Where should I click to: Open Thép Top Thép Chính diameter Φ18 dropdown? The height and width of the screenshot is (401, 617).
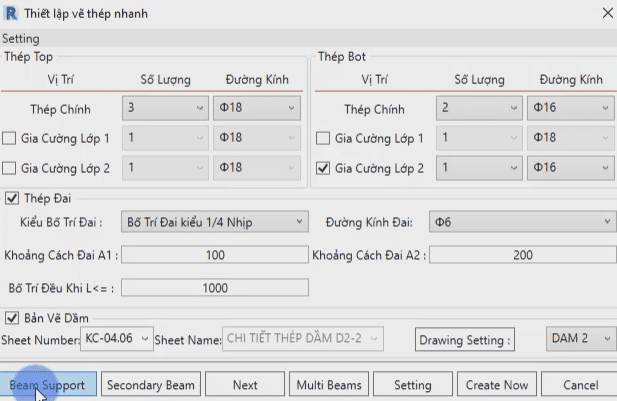coord(257,108)
